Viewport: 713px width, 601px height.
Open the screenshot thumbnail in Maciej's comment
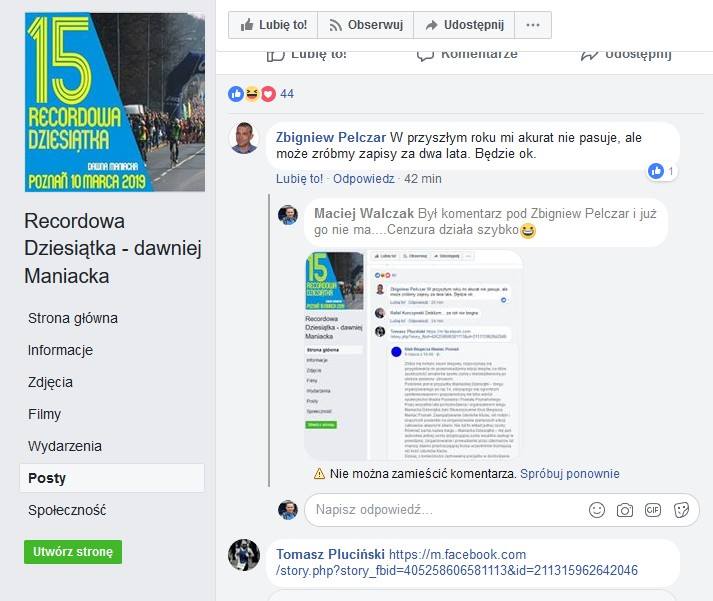(x=413, y=355)
